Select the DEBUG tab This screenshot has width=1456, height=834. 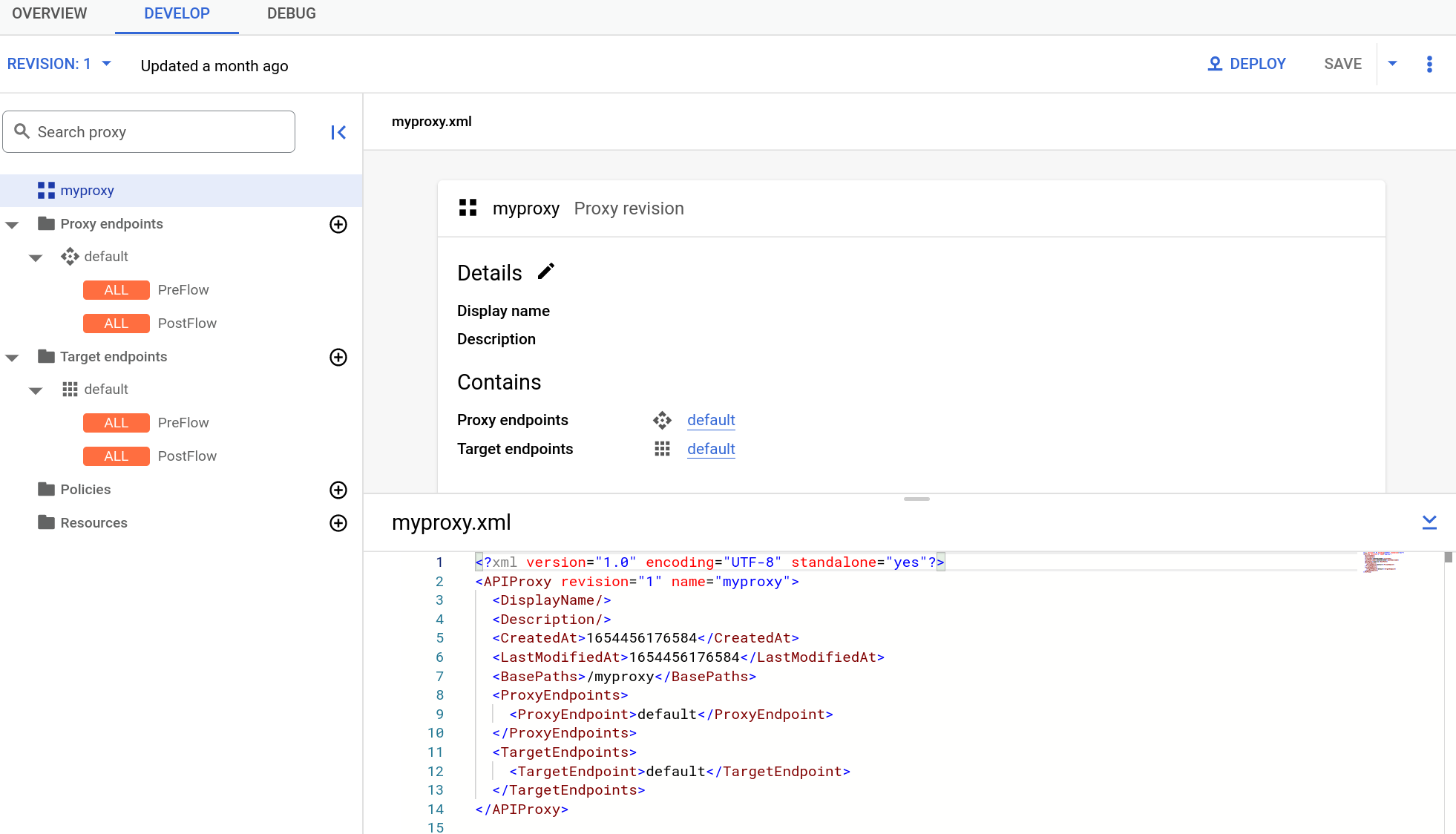pos(290,14)
